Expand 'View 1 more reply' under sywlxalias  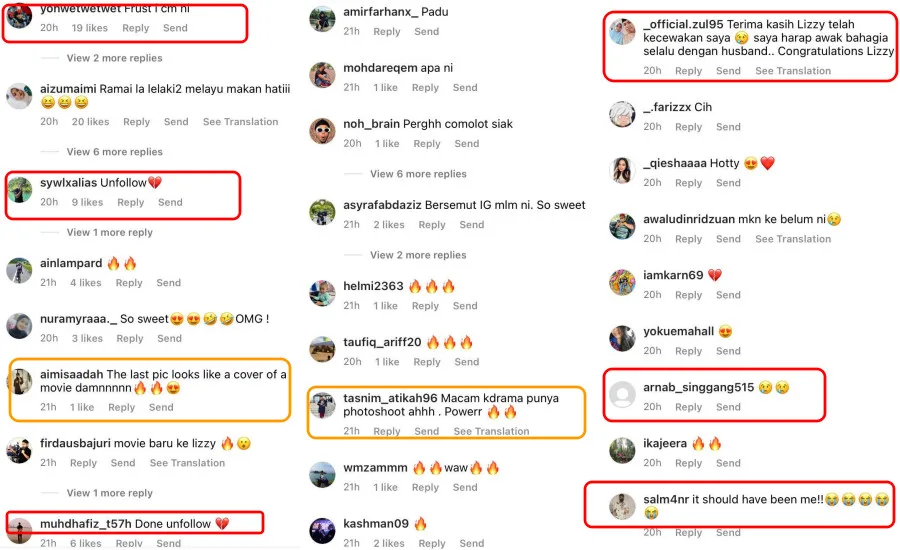[109, 233]
